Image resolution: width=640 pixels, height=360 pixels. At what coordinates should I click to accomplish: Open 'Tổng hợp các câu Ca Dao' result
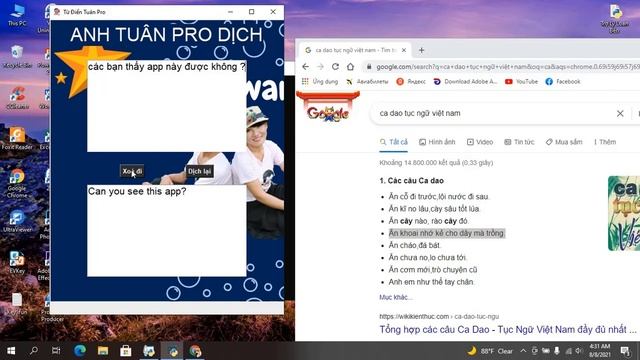508,329
